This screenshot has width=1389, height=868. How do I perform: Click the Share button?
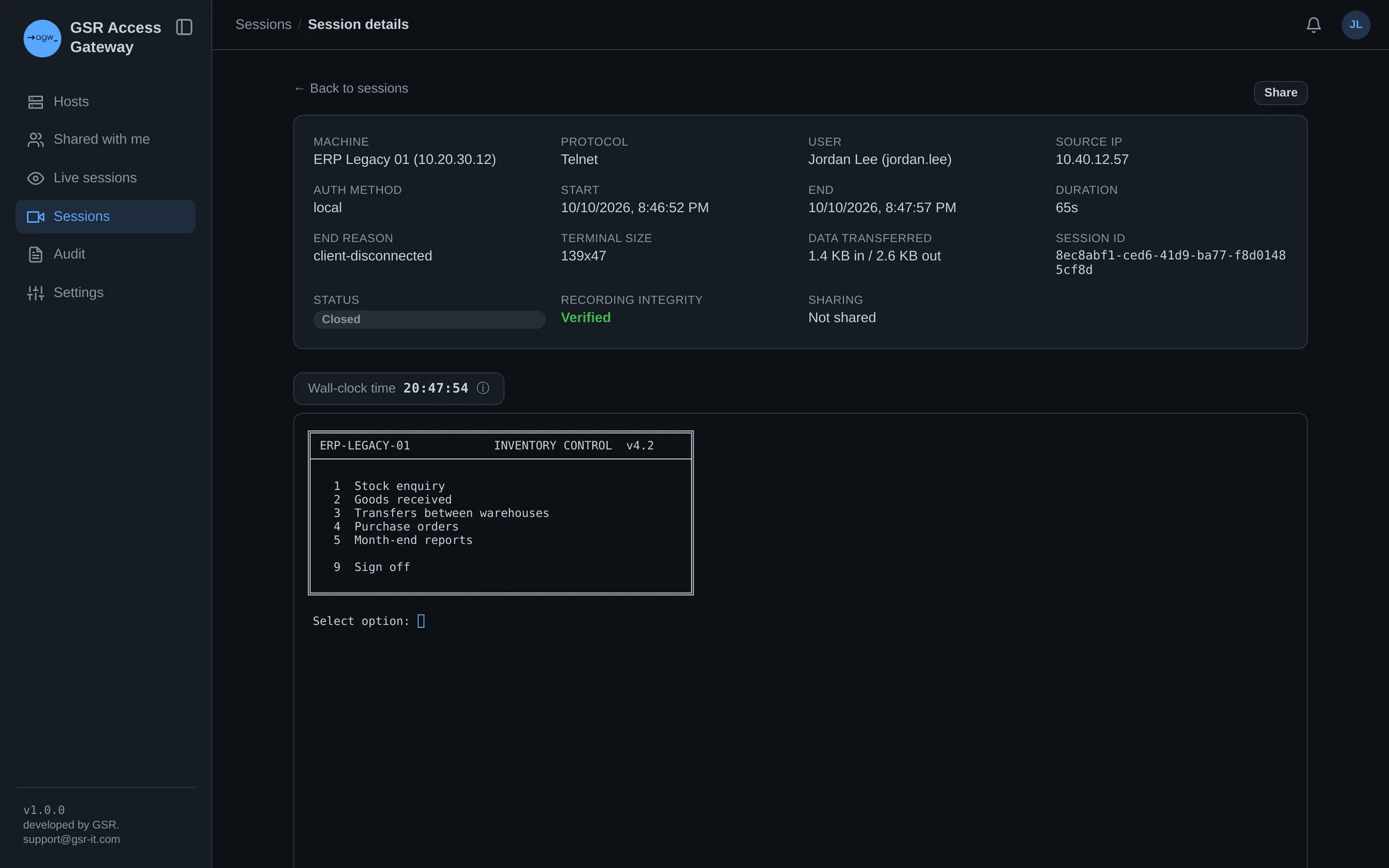1280,93
